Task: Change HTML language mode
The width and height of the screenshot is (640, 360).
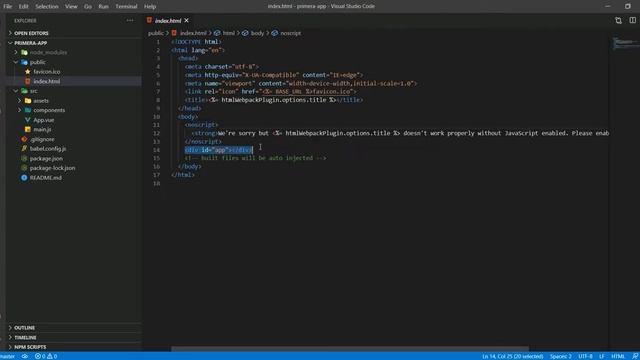Action: coord(618,356)
